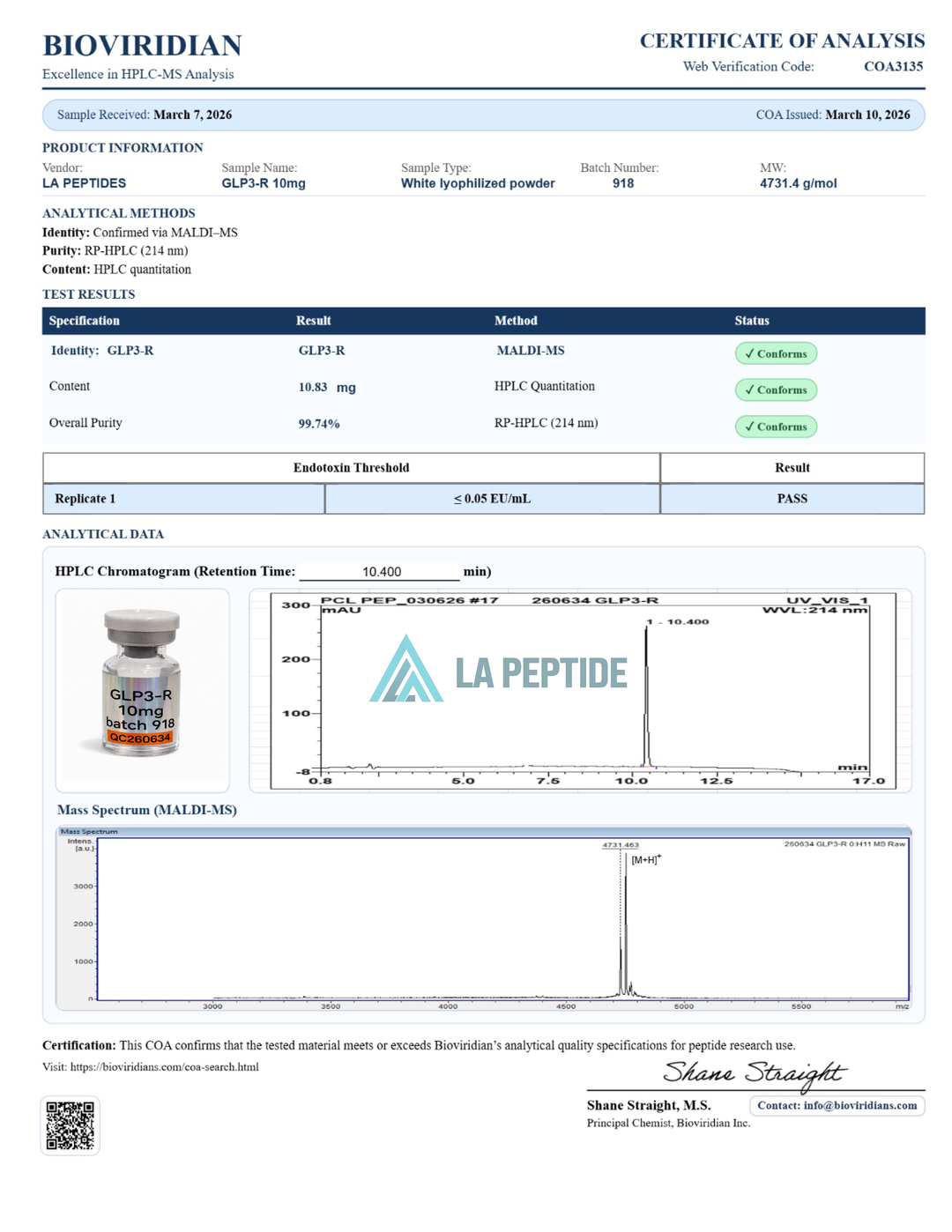Click the QR code image
This screenshot has height=1232, width=952.
[71, 1125]
